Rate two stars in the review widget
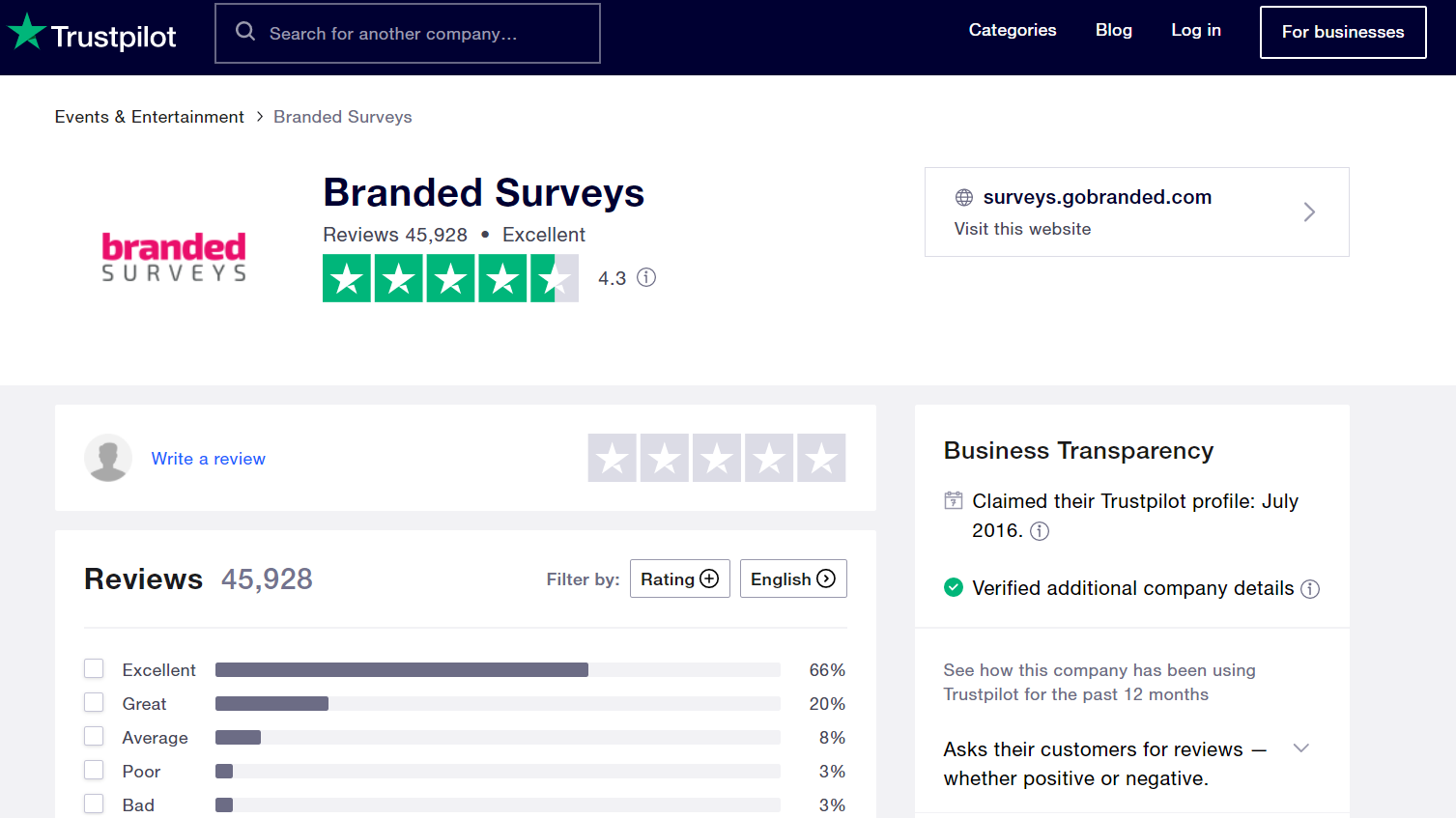 (665, 458)
